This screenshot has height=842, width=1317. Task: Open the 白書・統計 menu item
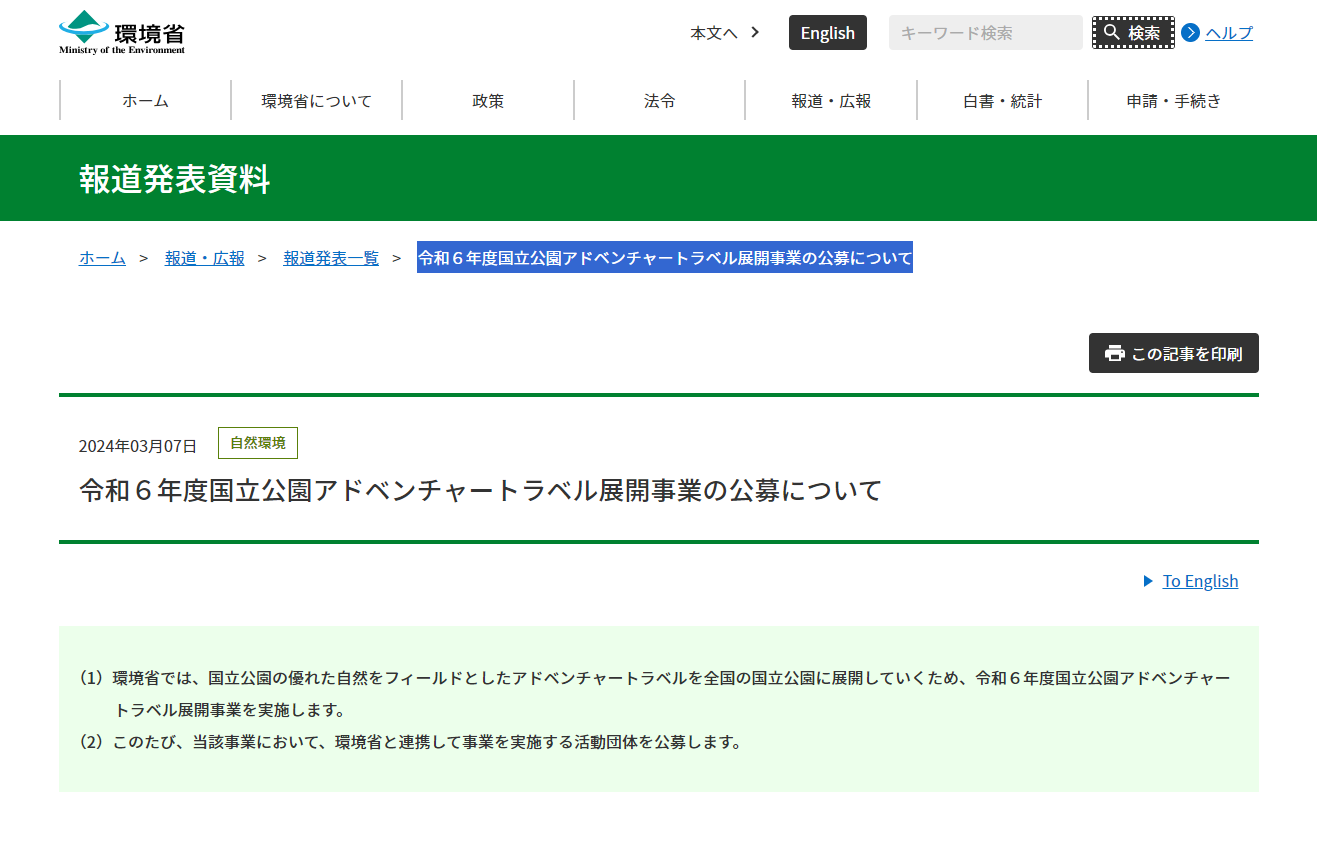click(1002, 100)
